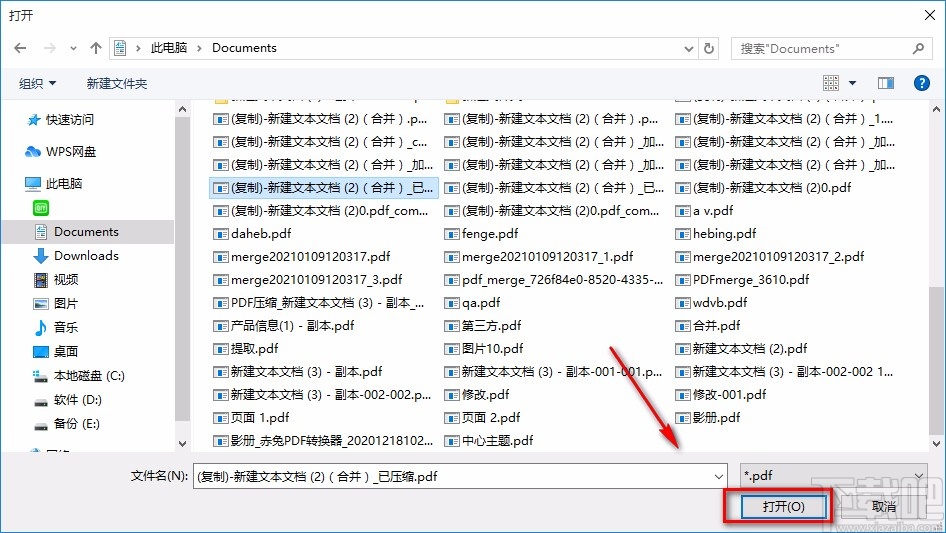
Task: Expand the file name history dropdown
Action: click(719, 476)
